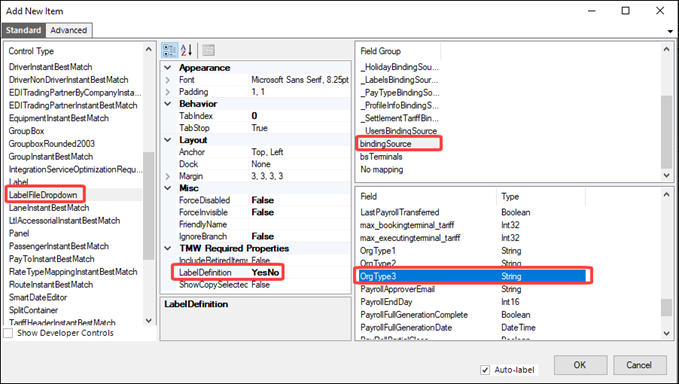Pick GroupboxRounded2003 control type
The height and width of the screenshot is (384, 679).
52,144
